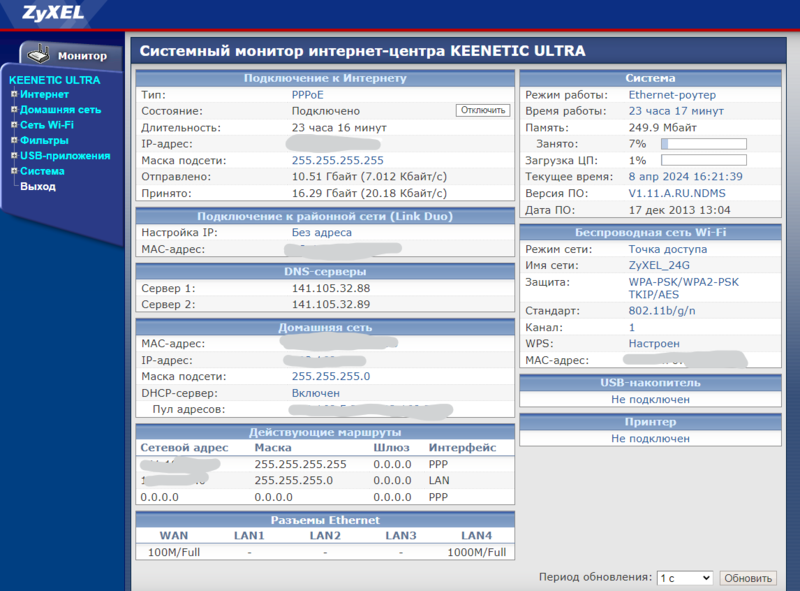Click the Дата ПО value 17 дек 2013
The height and width of the screenshot is (591, 800).
tap(679, 210)
